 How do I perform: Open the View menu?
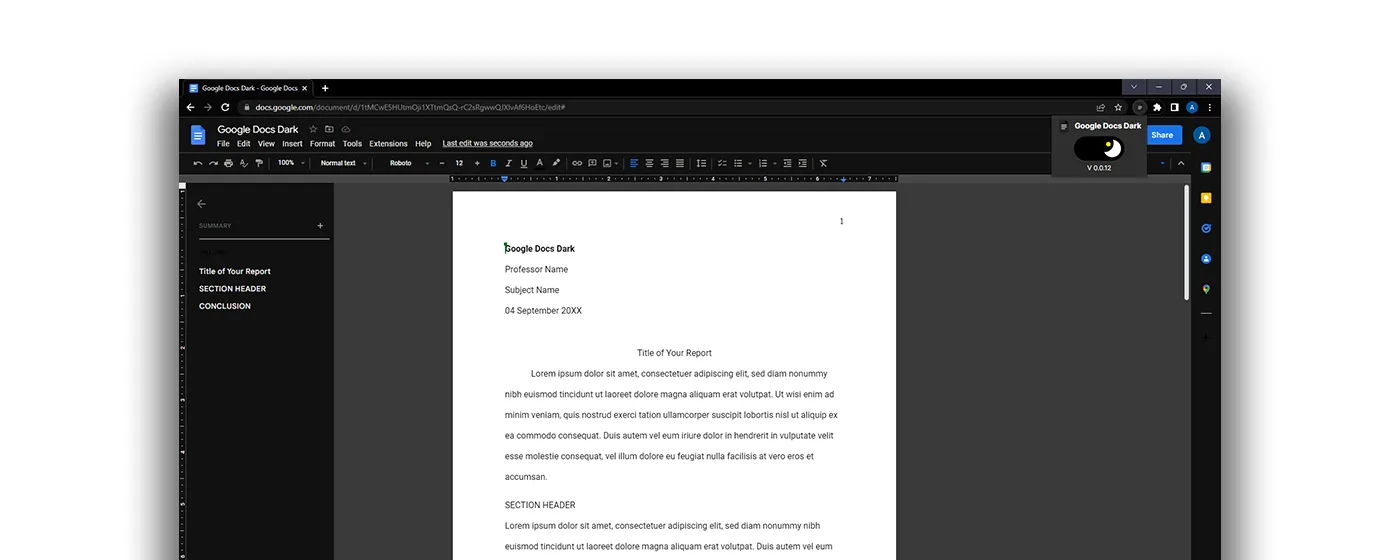click(x=266, y=143)
